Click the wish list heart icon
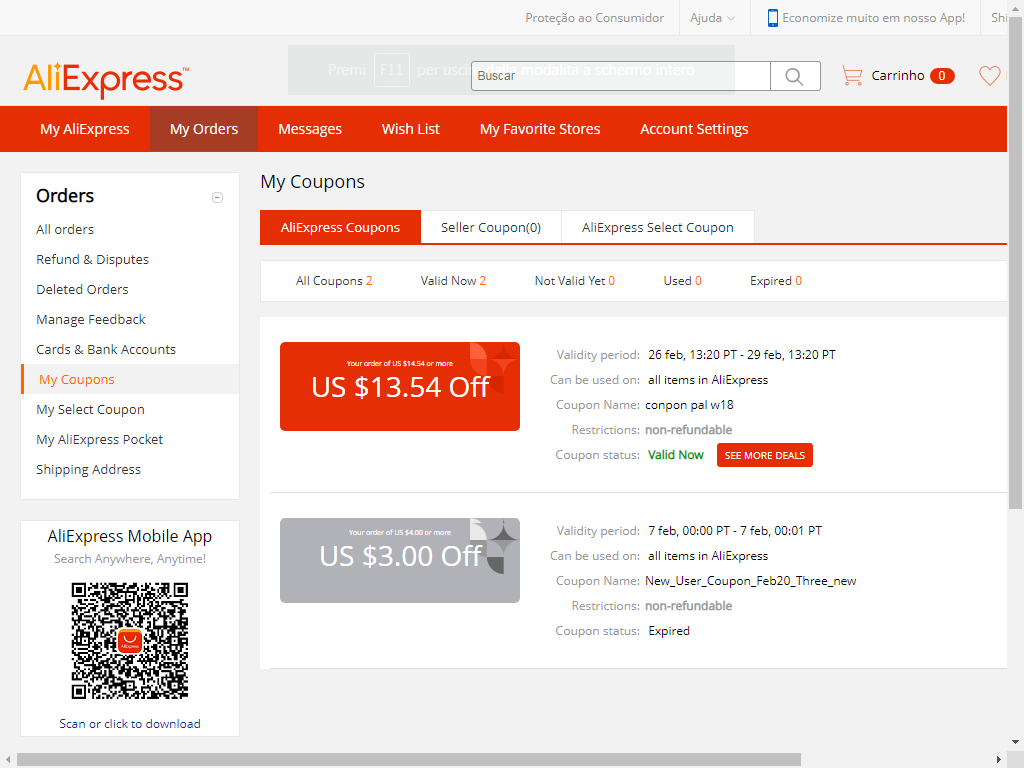1024x768 pixels. (x=989, y=76)
